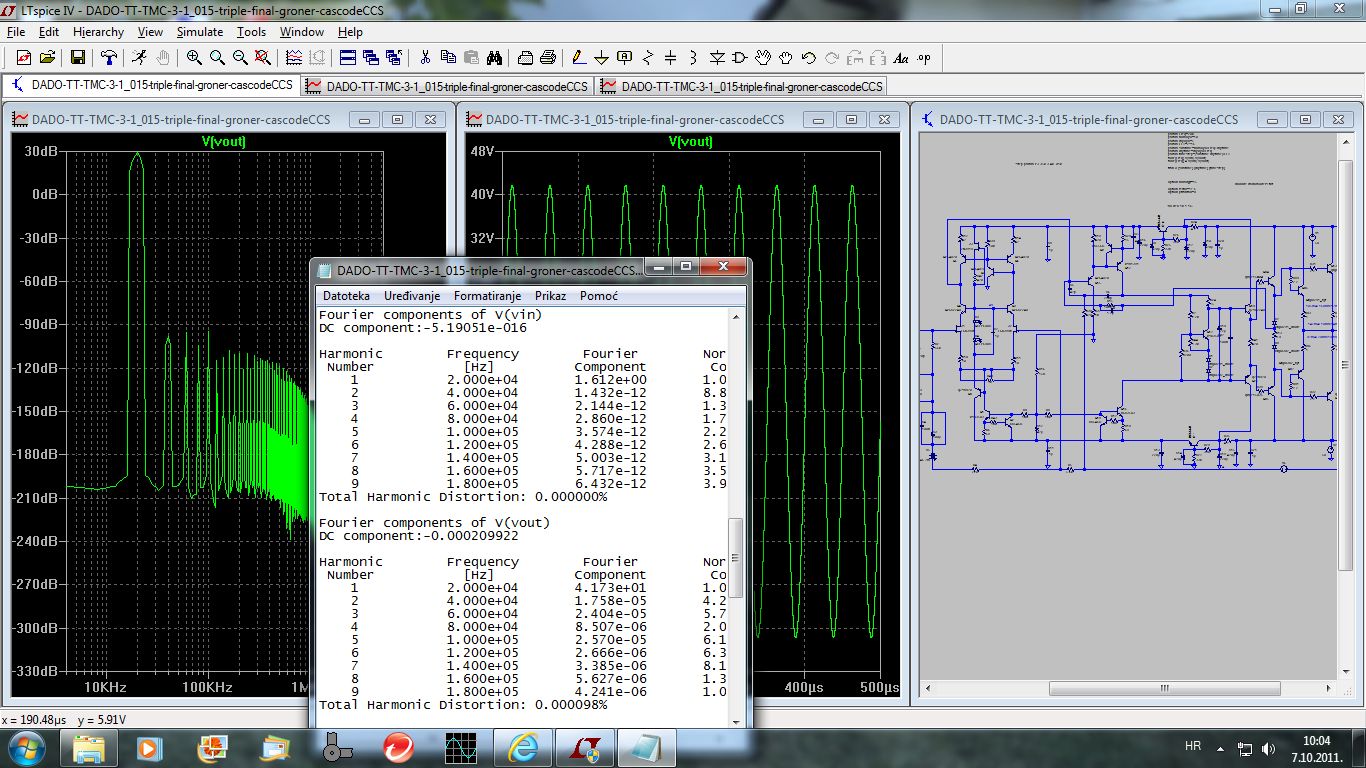Place a capacitor component

pyautogui.click(x=671, y=57)
